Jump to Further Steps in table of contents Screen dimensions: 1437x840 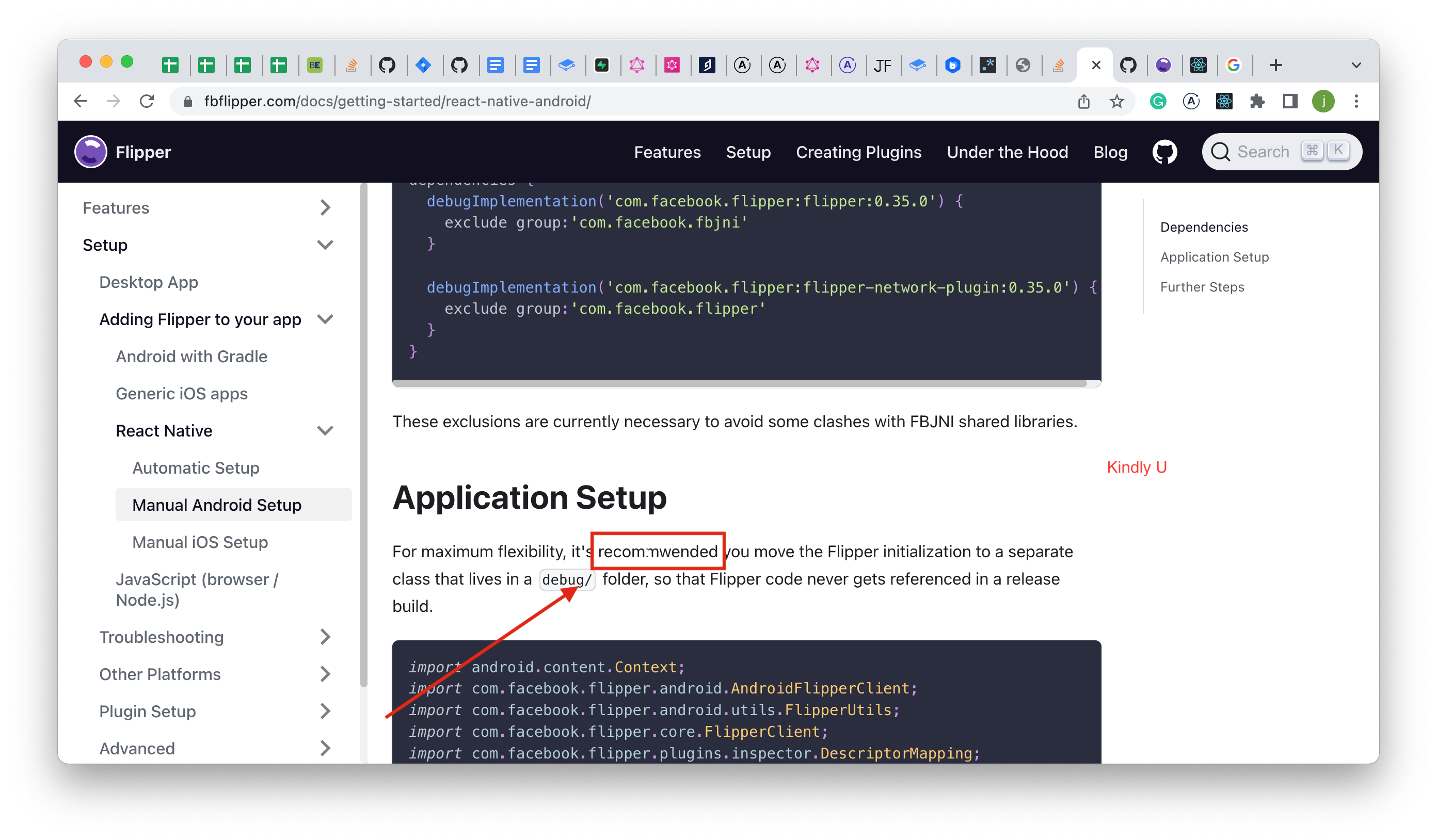click(1202, 287)
